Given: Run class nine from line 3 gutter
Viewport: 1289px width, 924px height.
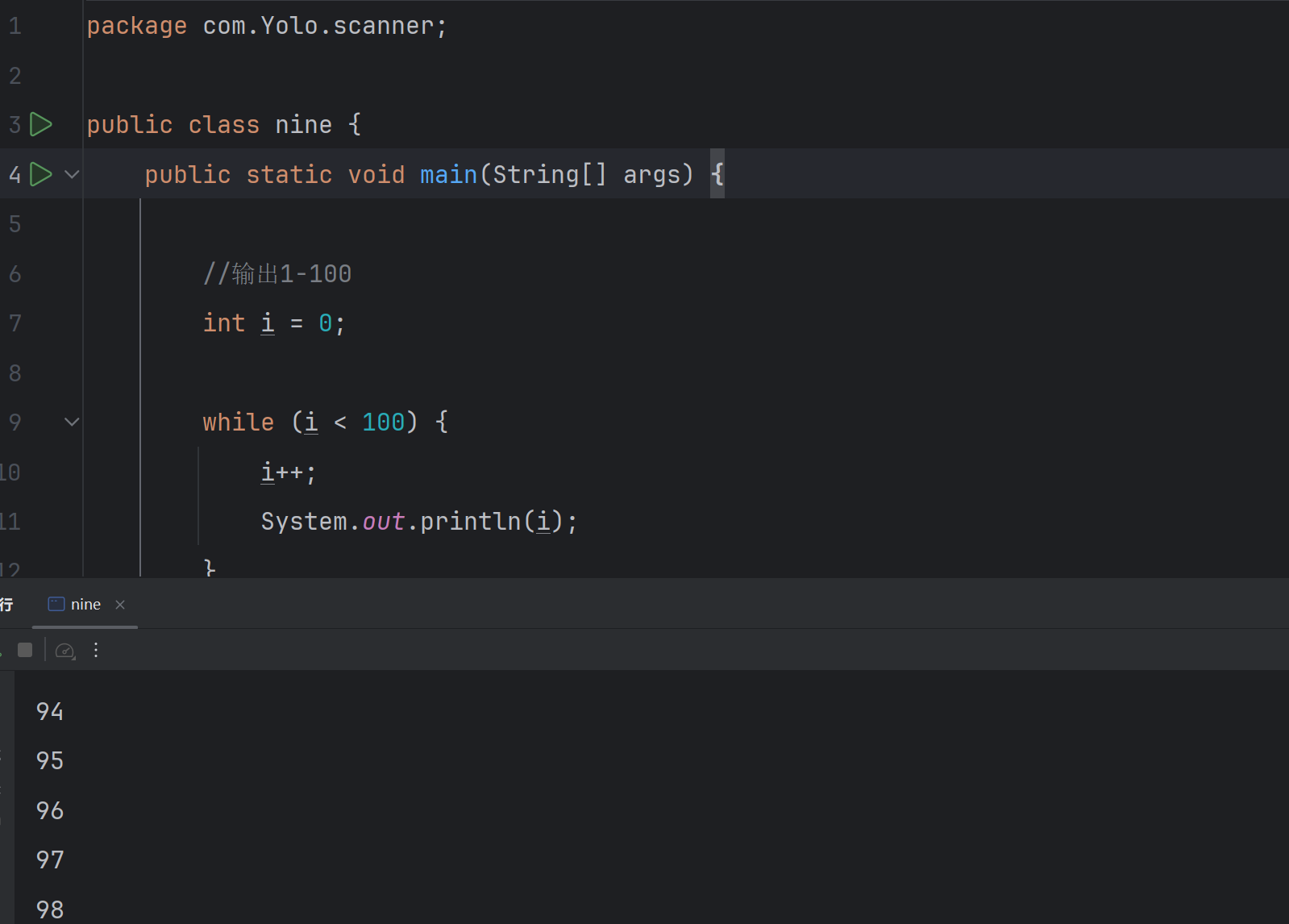Looking at the screenshot, I should tap(41, 124).
